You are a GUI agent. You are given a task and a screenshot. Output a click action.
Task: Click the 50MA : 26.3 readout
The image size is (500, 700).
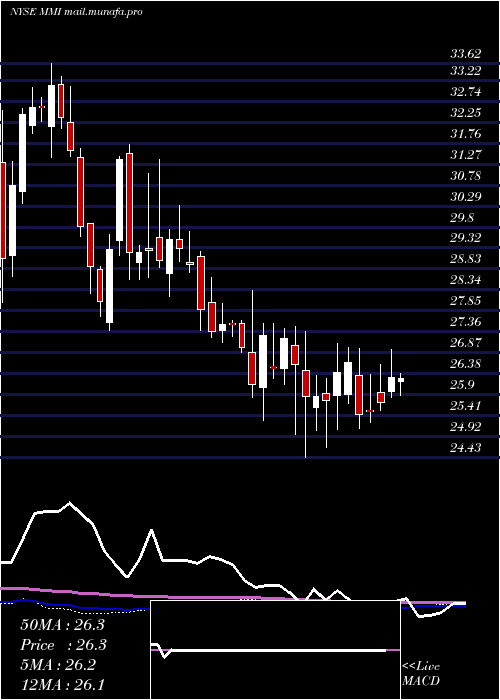[x=62, y=625]
